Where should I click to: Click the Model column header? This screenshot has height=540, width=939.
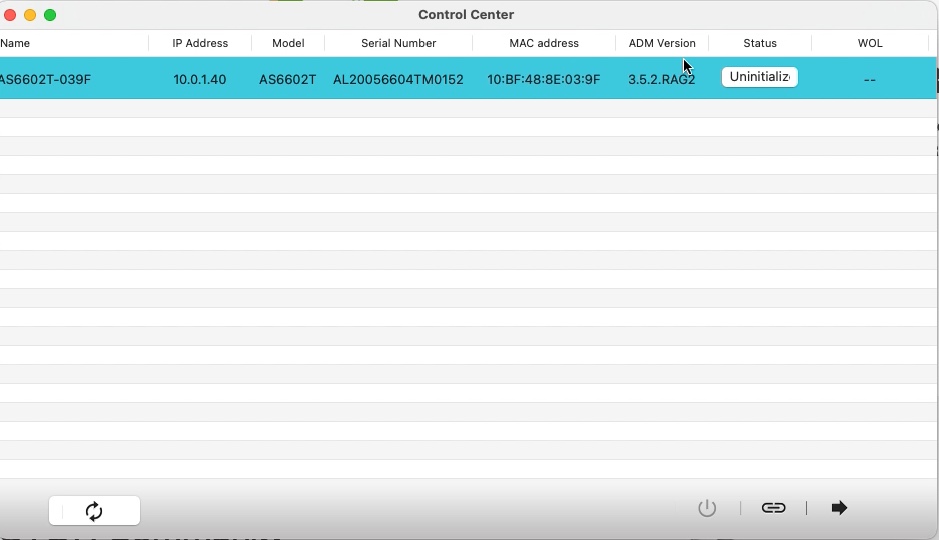coord(288,43)
